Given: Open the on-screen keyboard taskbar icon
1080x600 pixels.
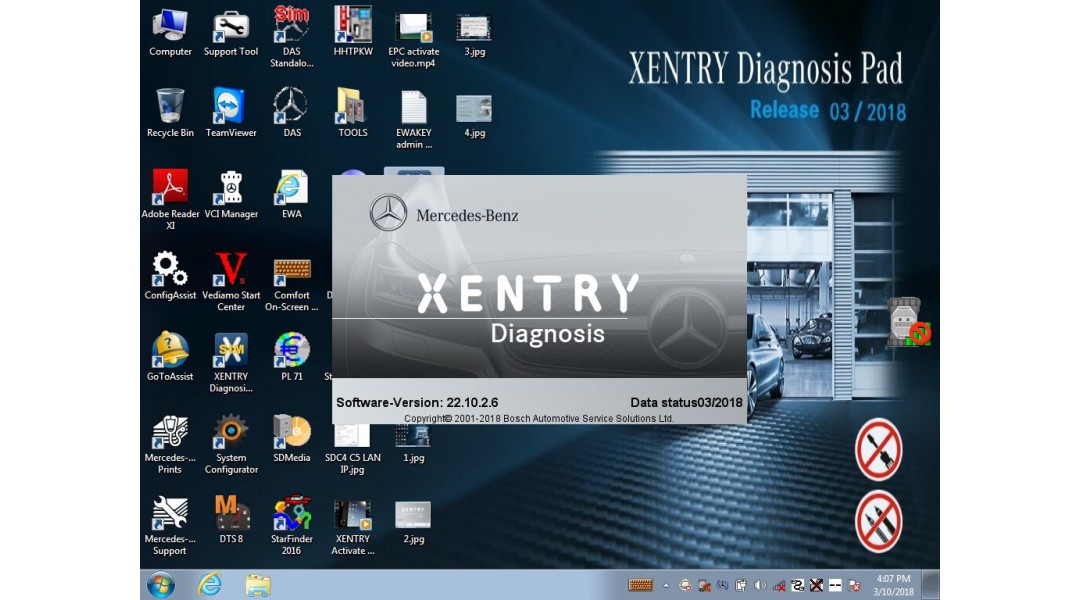Looking at the screenshot, I should pos(641,585).
